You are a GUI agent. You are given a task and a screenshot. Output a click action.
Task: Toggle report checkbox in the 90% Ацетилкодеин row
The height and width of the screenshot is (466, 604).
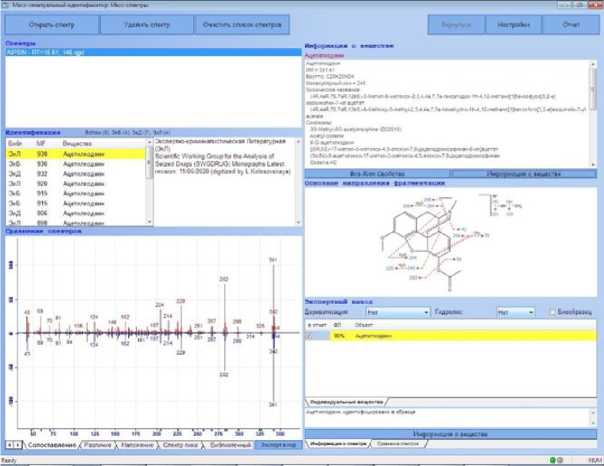[x=309, y=336]
